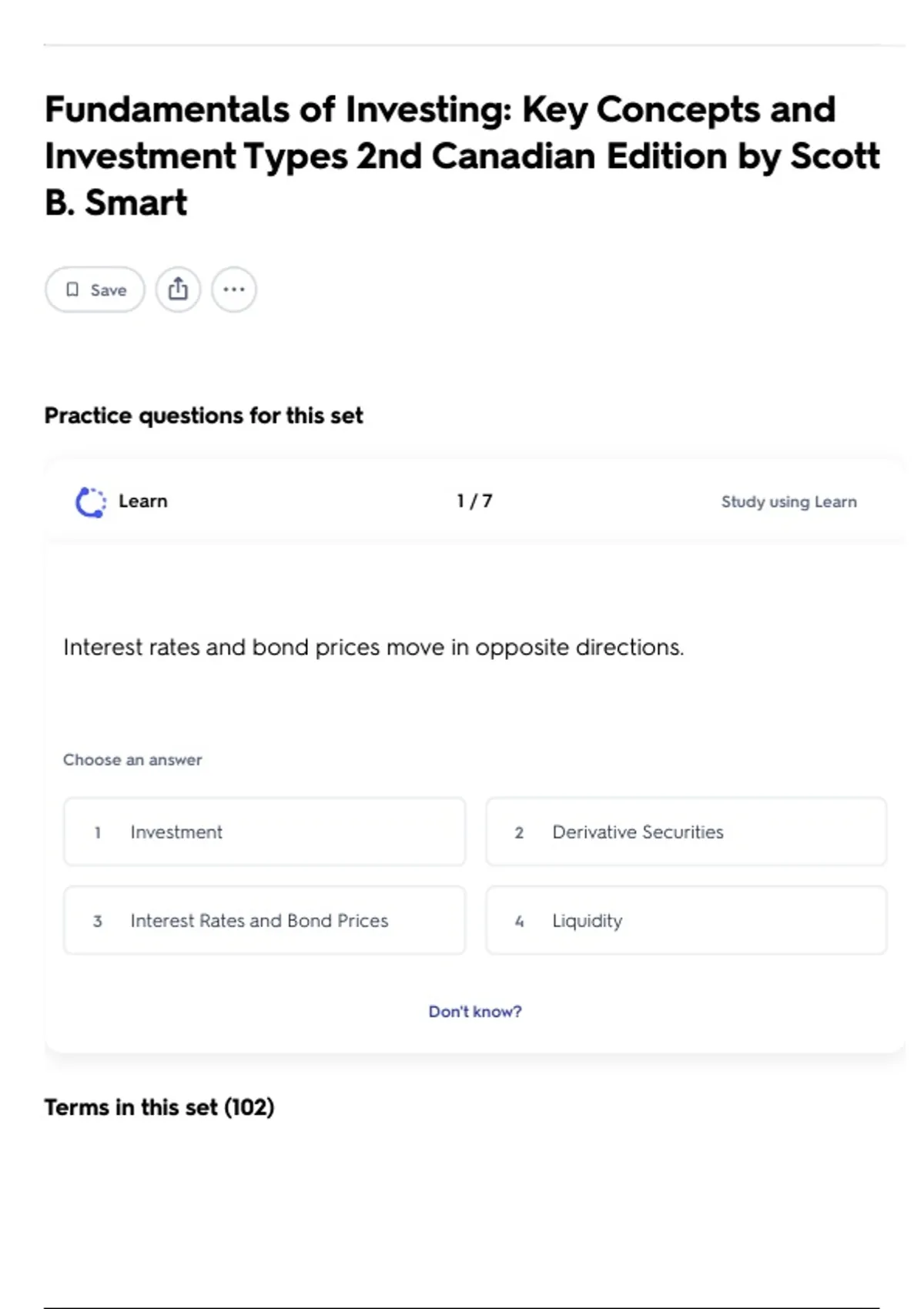The image size is (924, 1309).
Task: Click number 4 badge beside Liquidity
Action: tap(519, 921)
